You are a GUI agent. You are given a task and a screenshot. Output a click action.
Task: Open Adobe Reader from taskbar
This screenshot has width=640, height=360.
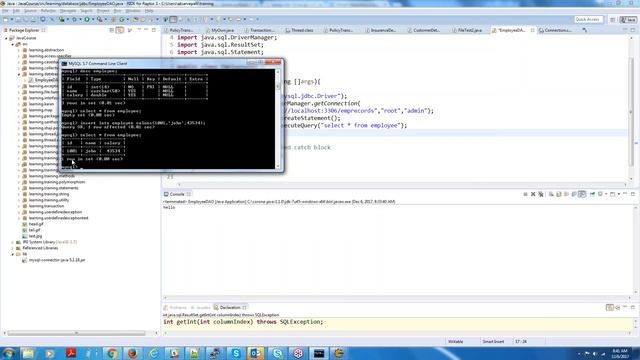[70, 353]
